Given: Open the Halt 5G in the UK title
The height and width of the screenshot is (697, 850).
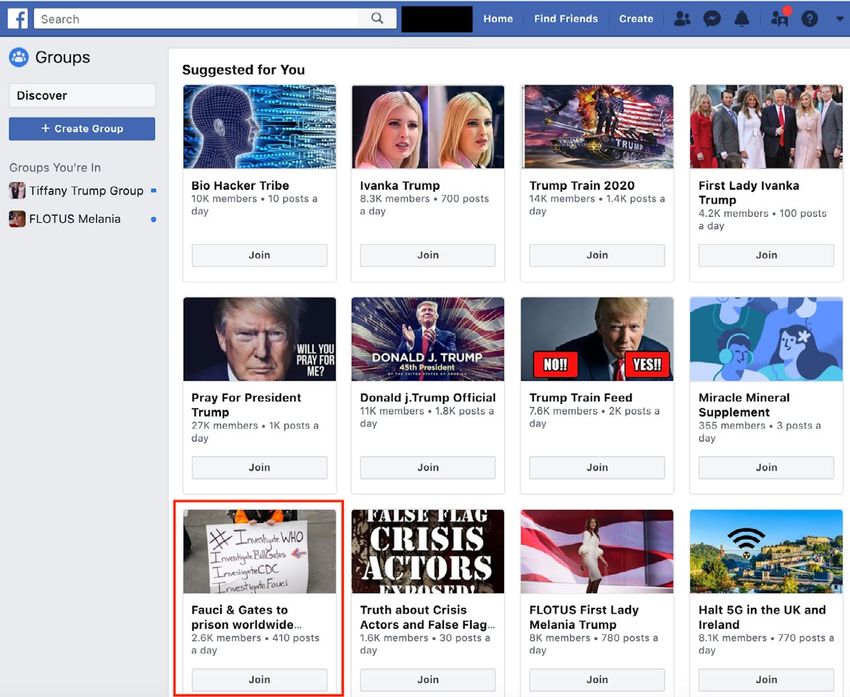Looking at the screenshot, I should [x=762, y=617].
